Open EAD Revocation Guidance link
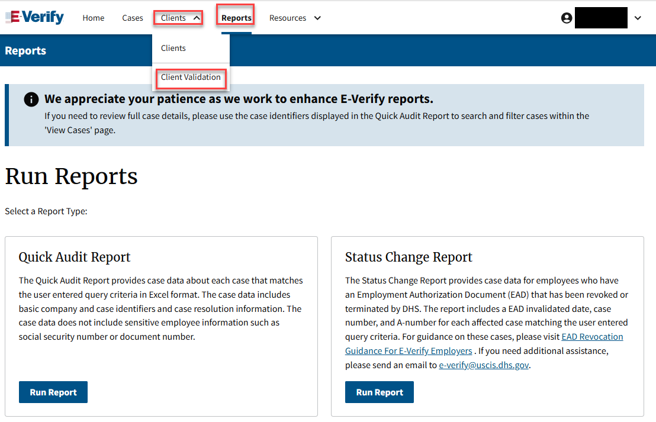Screen dimensions: 656x422 (484, 344)
